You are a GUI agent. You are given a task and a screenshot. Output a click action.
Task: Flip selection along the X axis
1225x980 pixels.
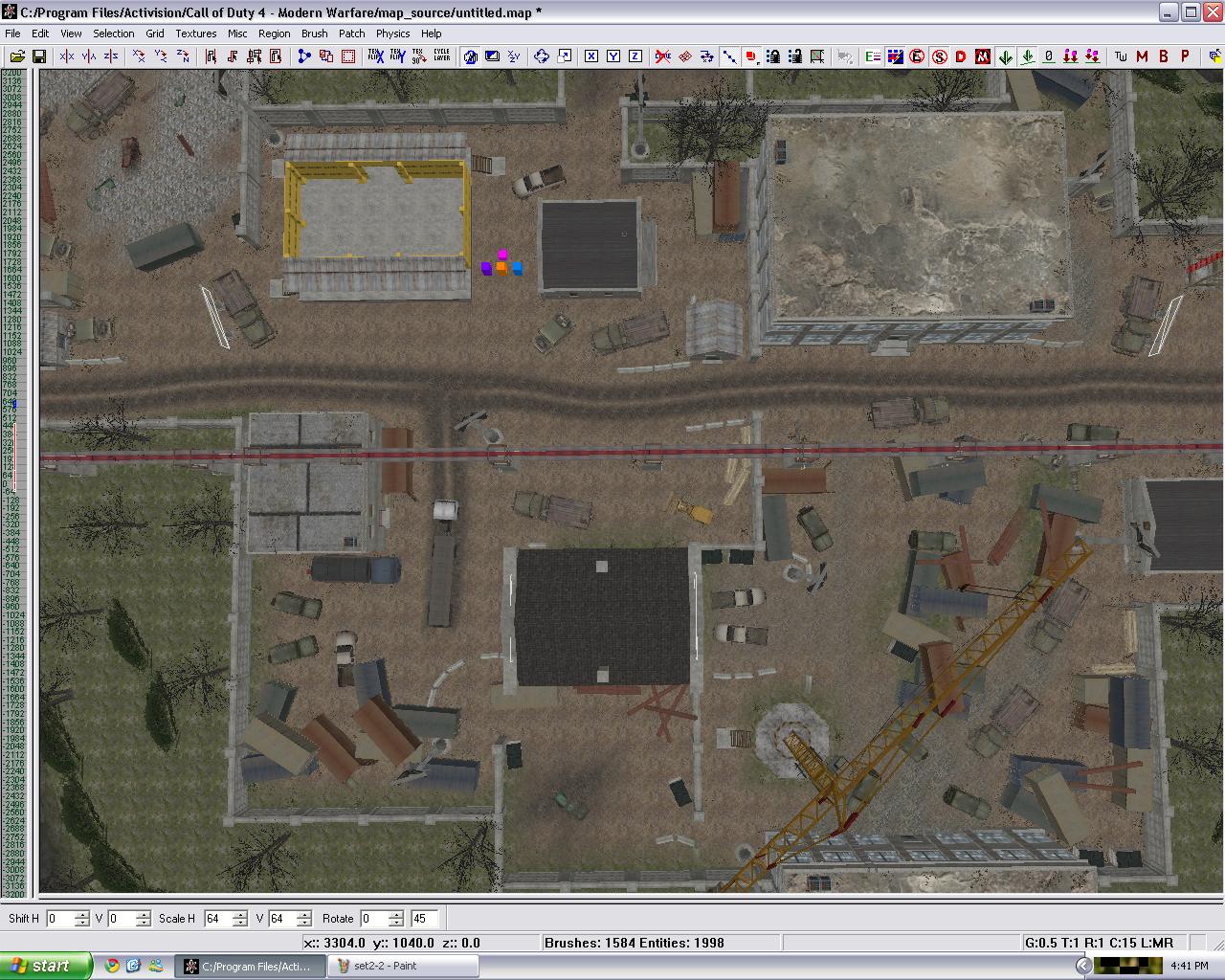click(67, 56)
